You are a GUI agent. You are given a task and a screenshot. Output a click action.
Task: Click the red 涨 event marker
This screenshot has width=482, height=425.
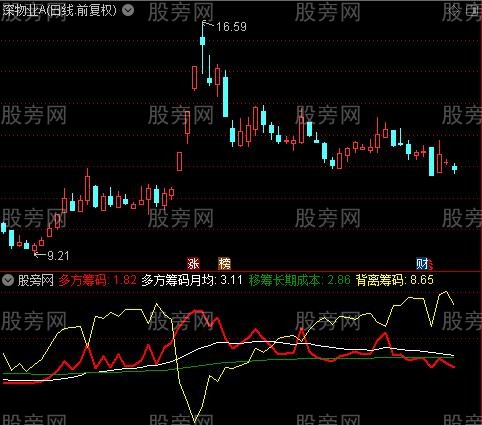point(193,264)
